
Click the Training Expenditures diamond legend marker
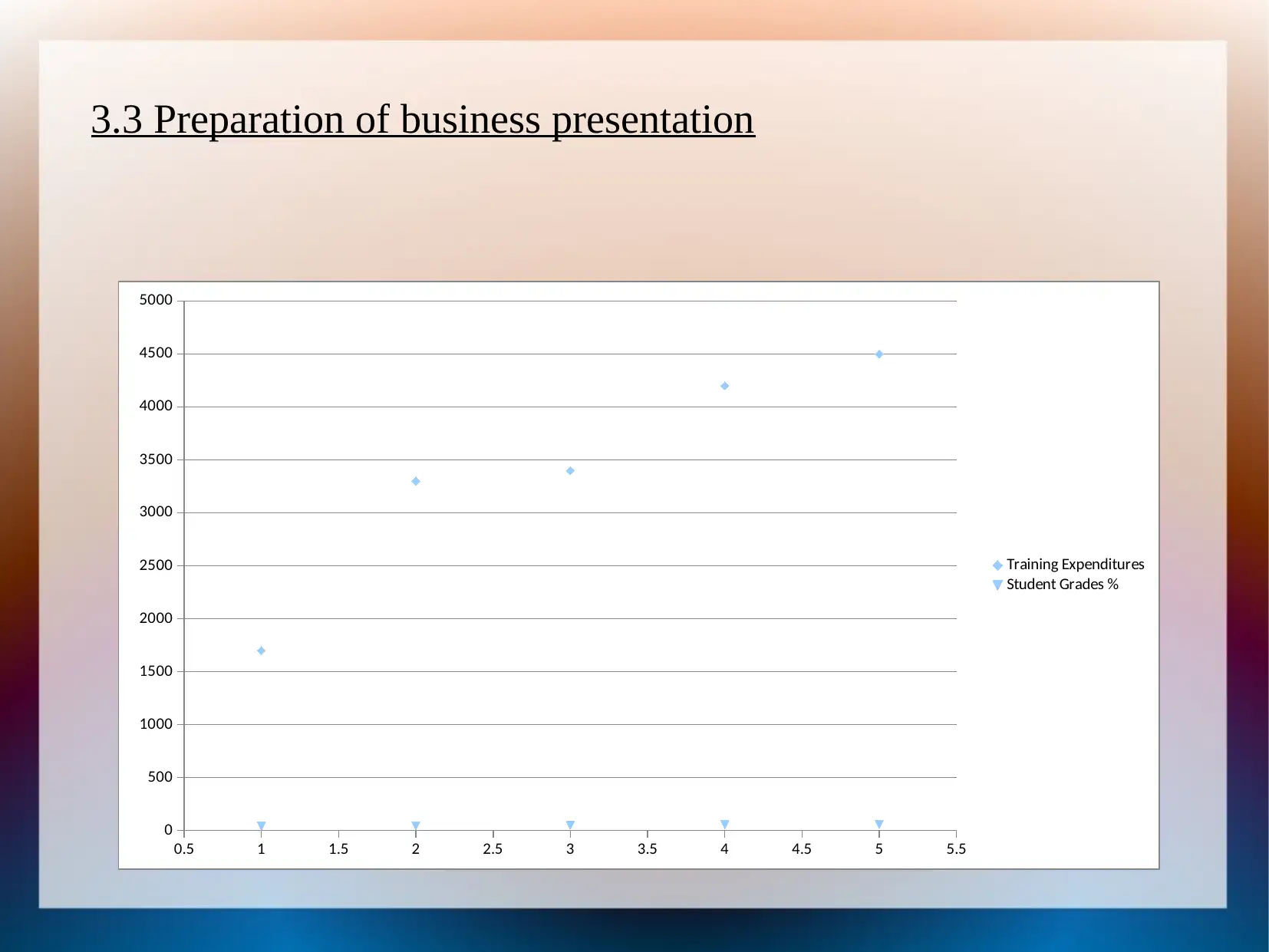click(x=997, y=565)
